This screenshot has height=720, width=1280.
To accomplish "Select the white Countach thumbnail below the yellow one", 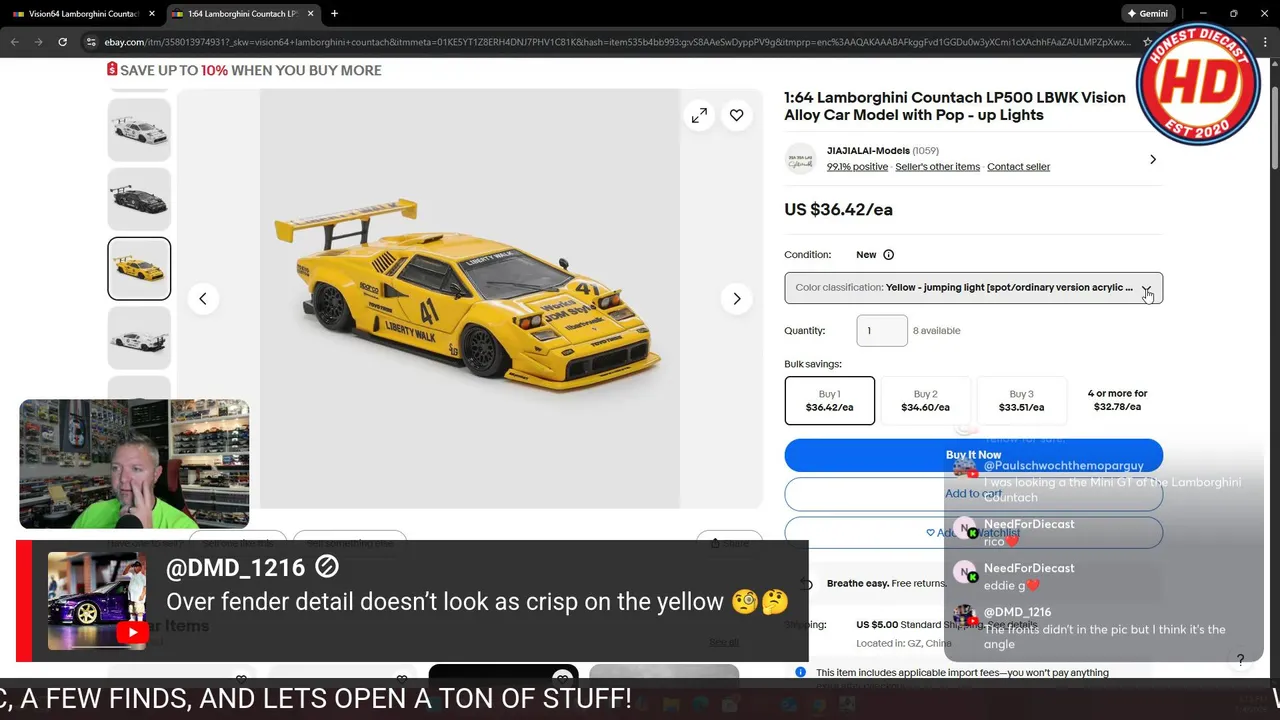I will click(139, 338).
